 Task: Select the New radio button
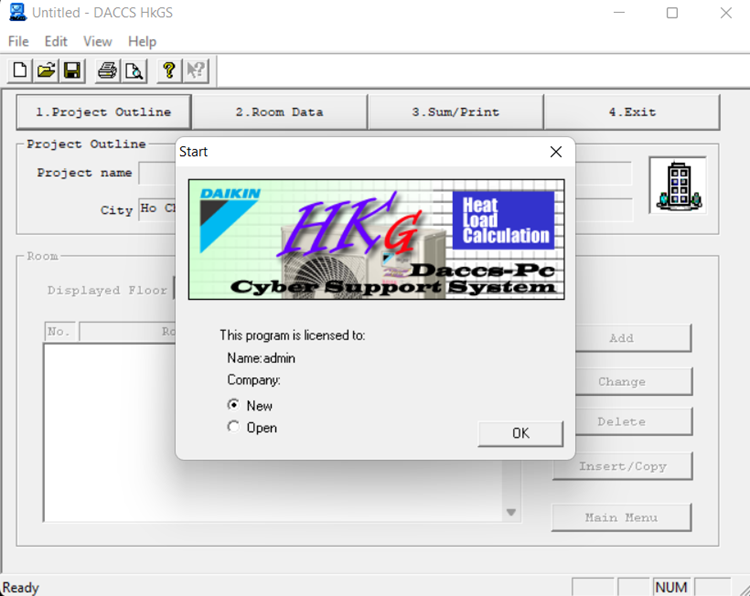pos(233,405)
